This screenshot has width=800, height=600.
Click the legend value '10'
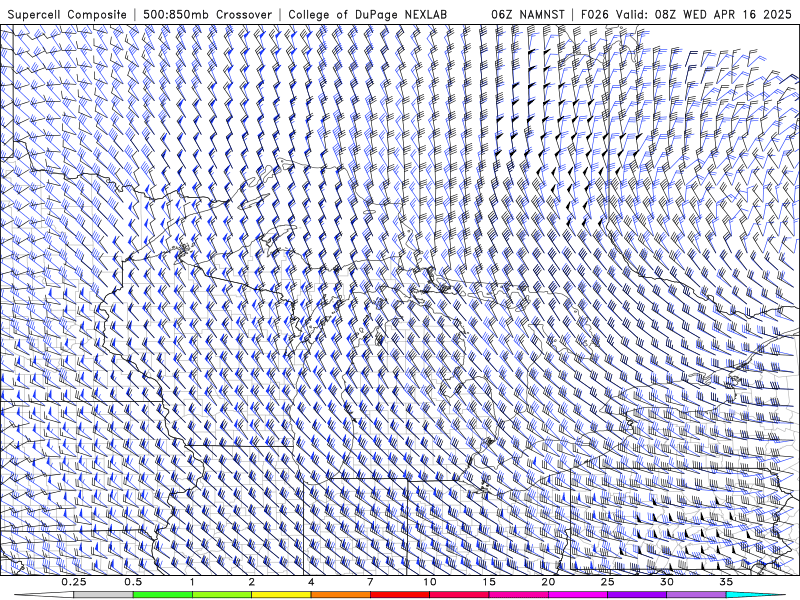point(430,582)
